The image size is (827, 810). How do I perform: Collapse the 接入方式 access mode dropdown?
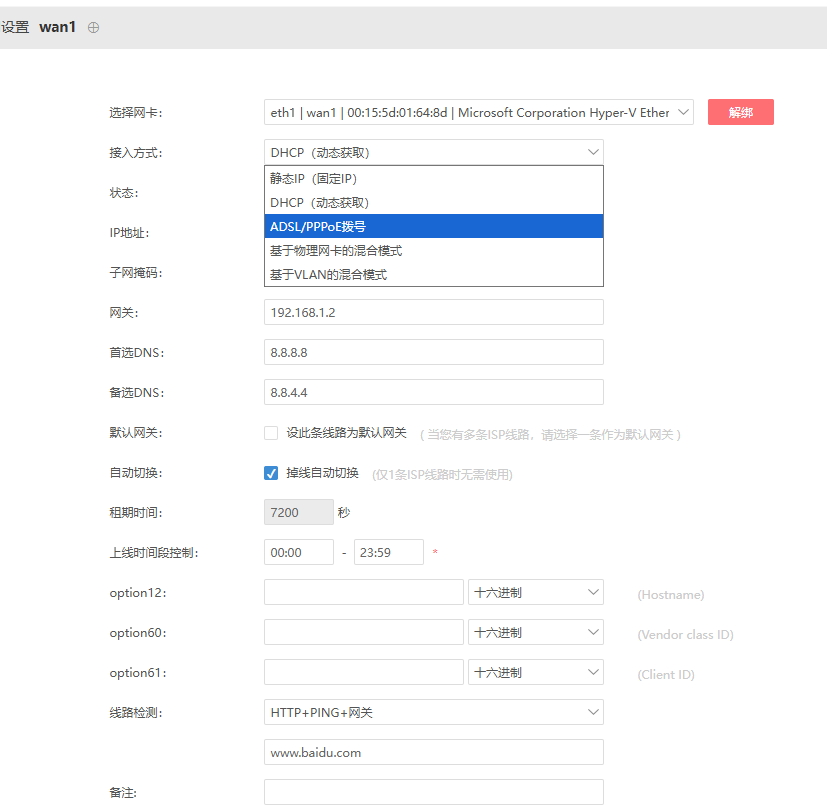coord(434,152)
